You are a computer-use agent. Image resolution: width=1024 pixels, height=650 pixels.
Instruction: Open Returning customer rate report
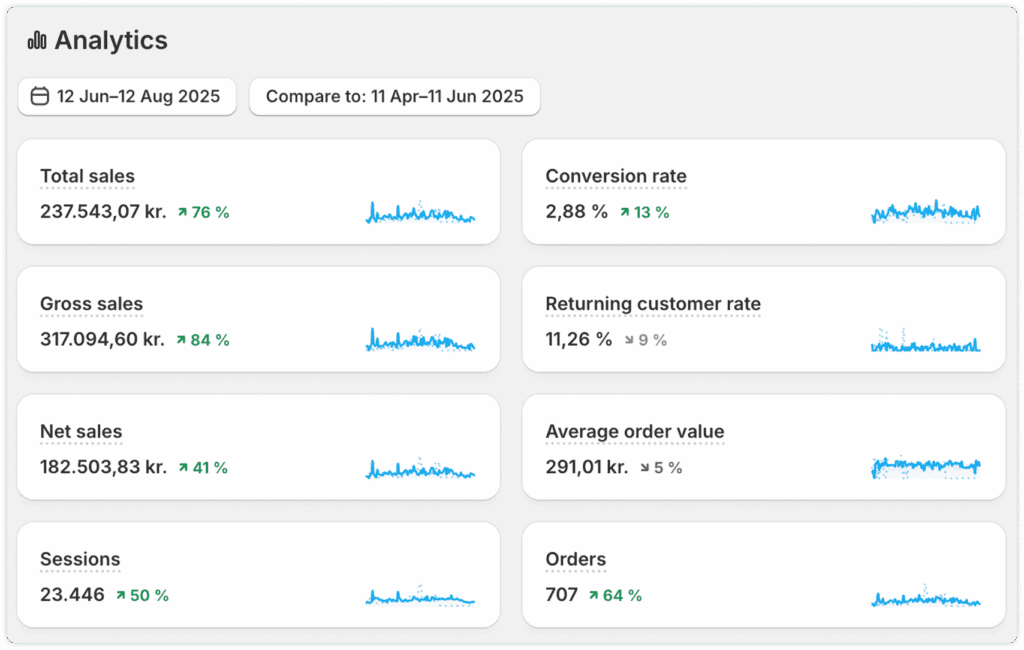pos(653,304)
